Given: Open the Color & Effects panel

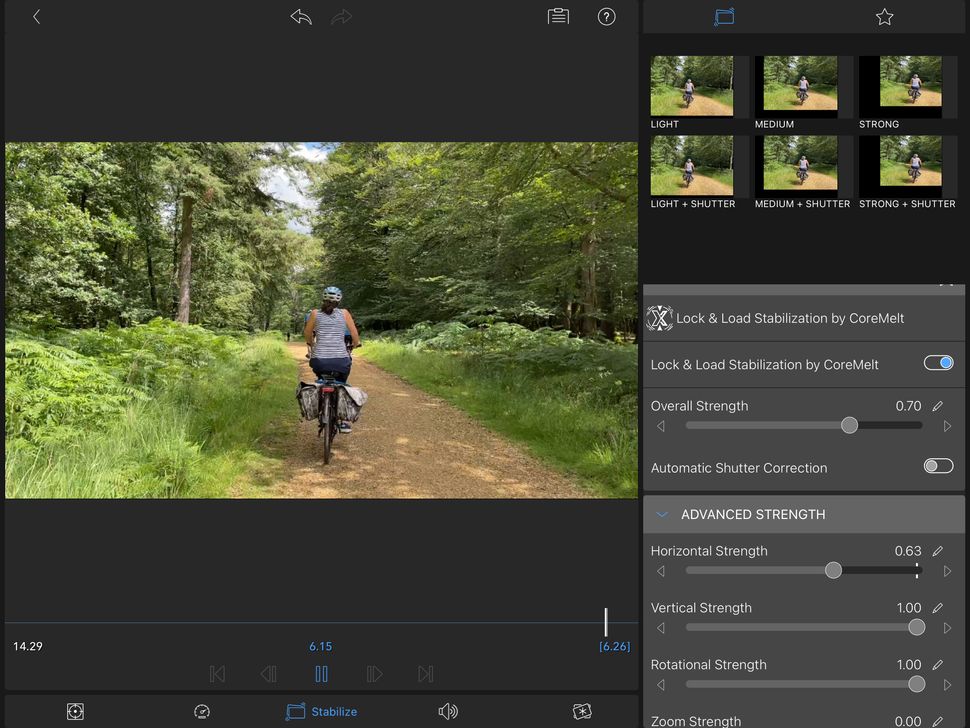Looking at the screenshot, I should pyautogui.click(x=583, y=711).
